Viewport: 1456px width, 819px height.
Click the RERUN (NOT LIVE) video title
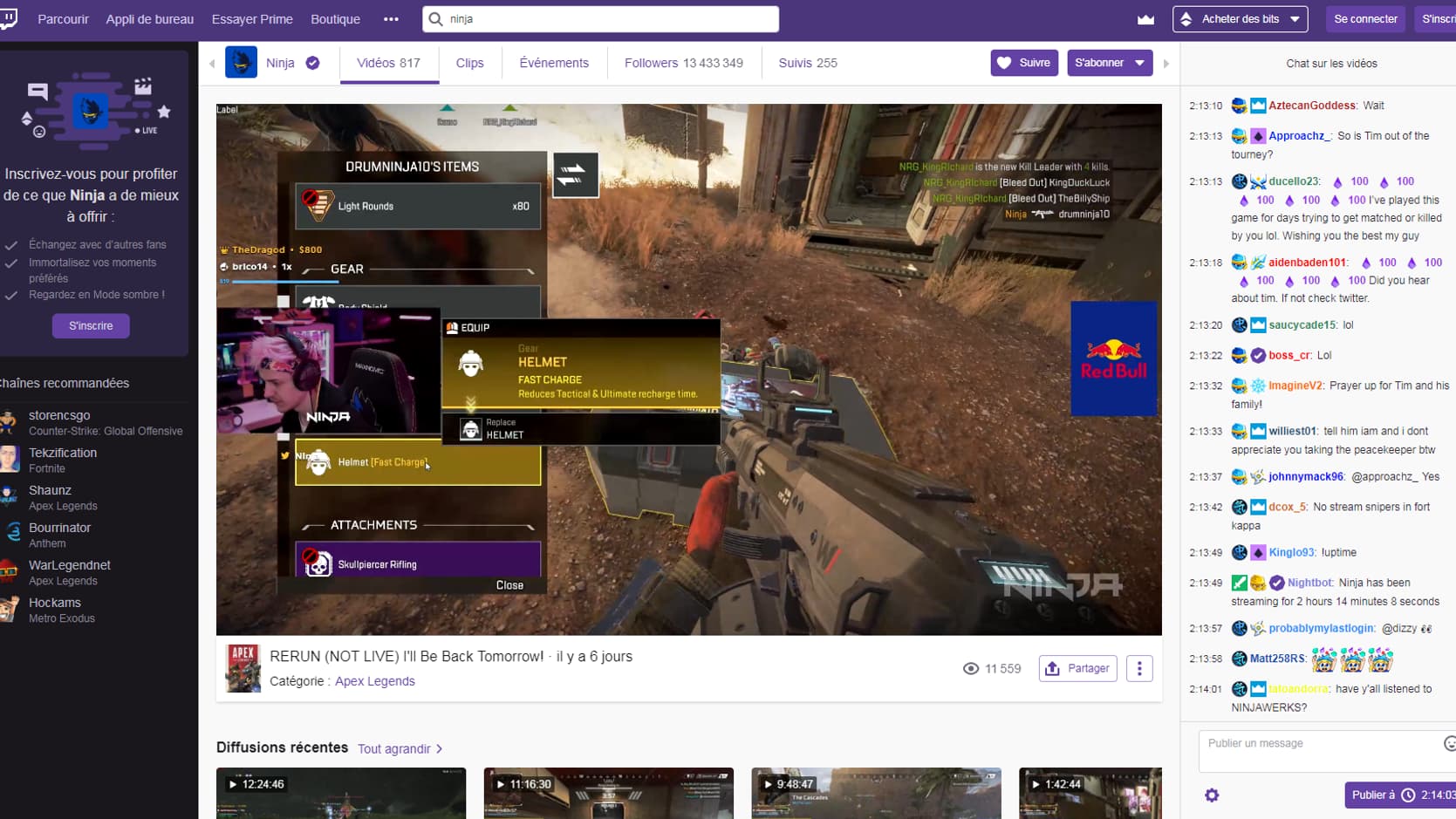click(407, 657)
